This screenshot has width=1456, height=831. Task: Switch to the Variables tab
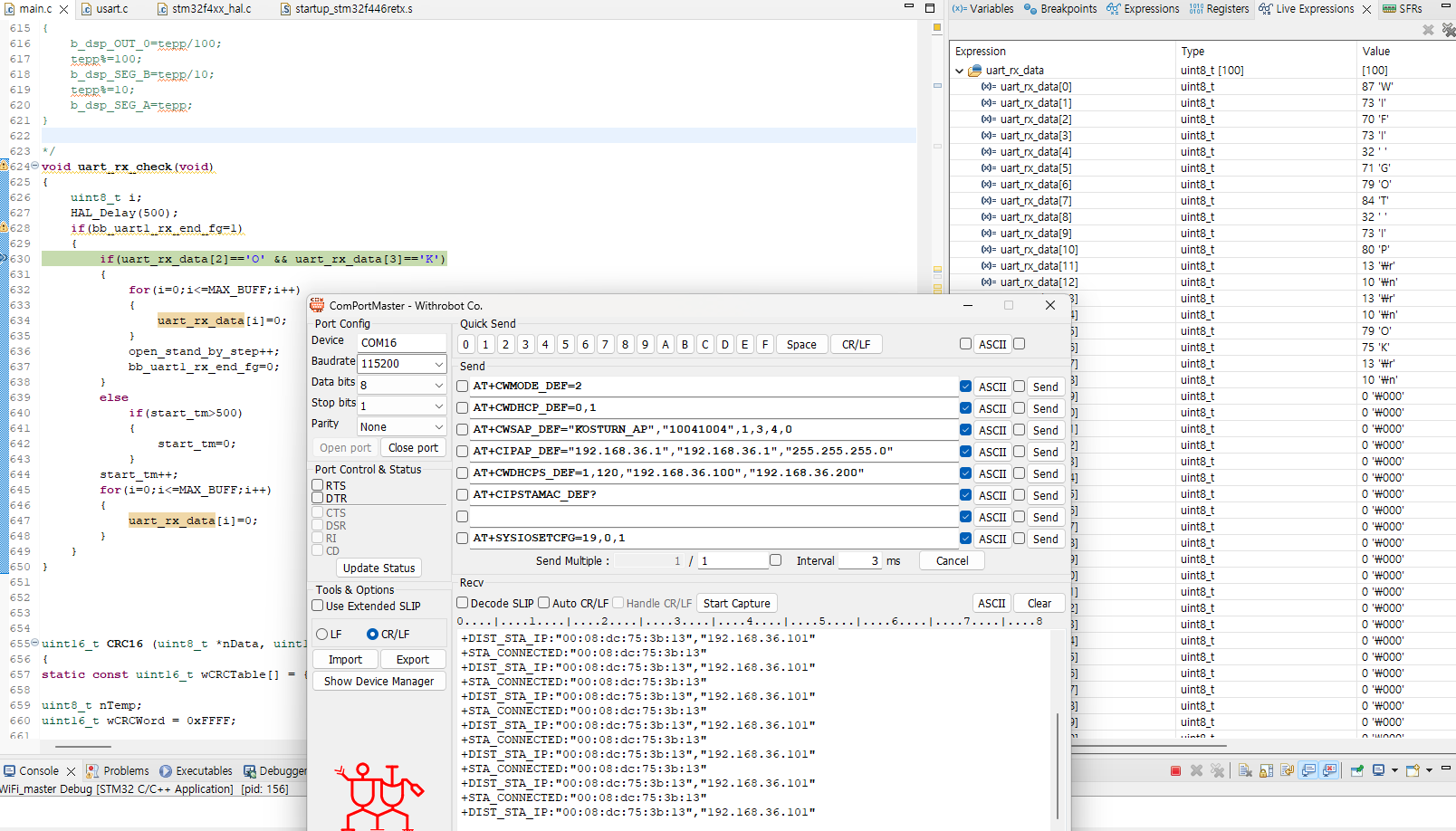click(982, 9)
